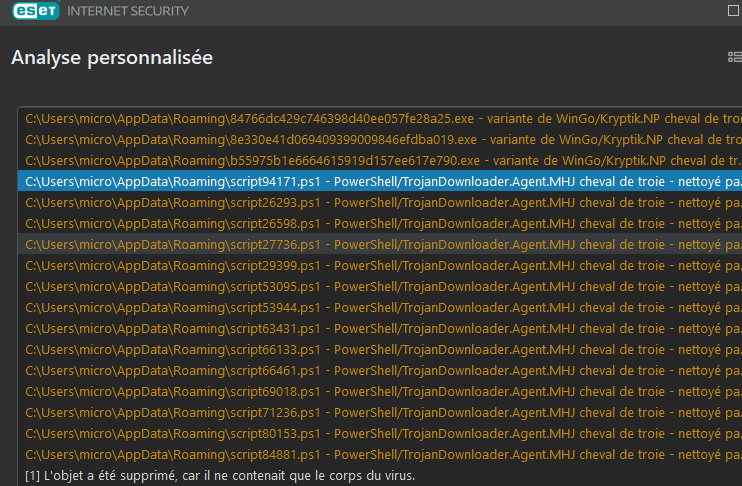
Task: Select the script26293.ps1 detection row
Action: click(x=380, y=203)
